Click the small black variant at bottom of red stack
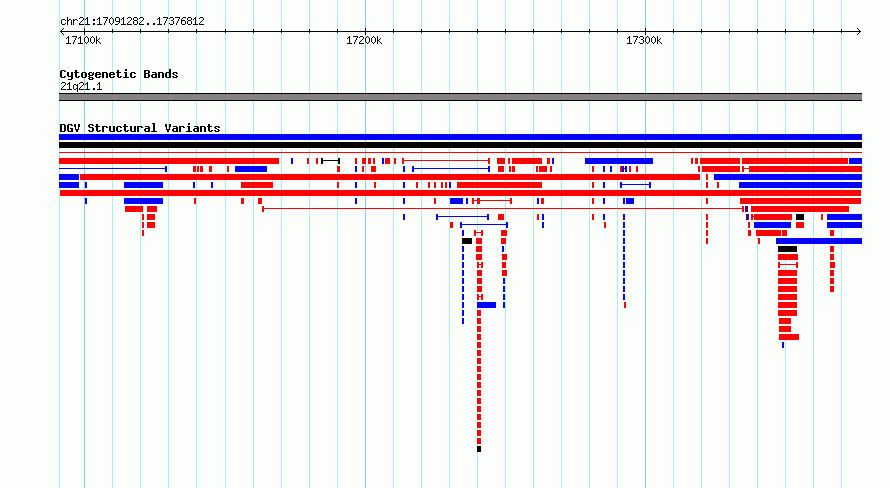The height and width of the screenshot is (488, 890). coord(479,449)
